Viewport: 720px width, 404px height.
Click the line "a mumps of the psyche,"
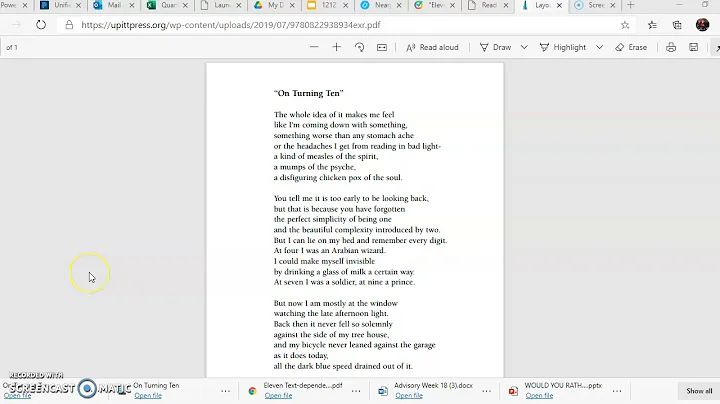315,167
